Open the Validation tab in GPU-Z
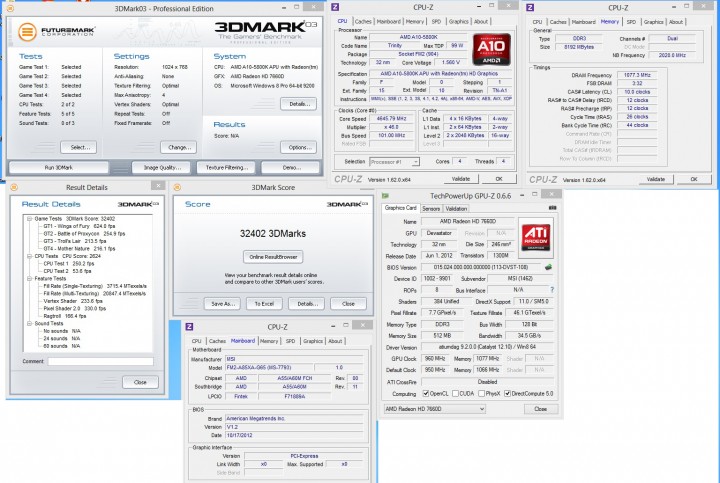Screen dimensions: 720x483 [456, 208]
